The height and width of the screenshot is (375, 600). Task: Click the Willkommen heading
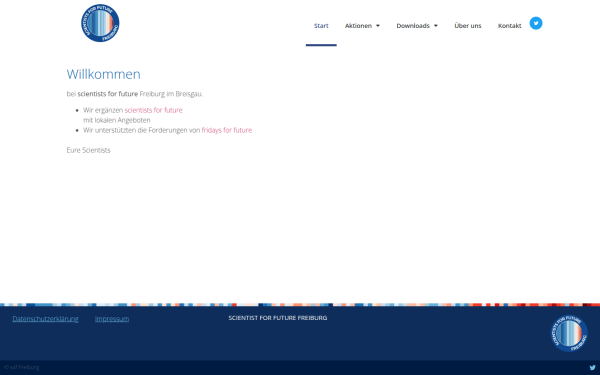click(x=103, y=74)
